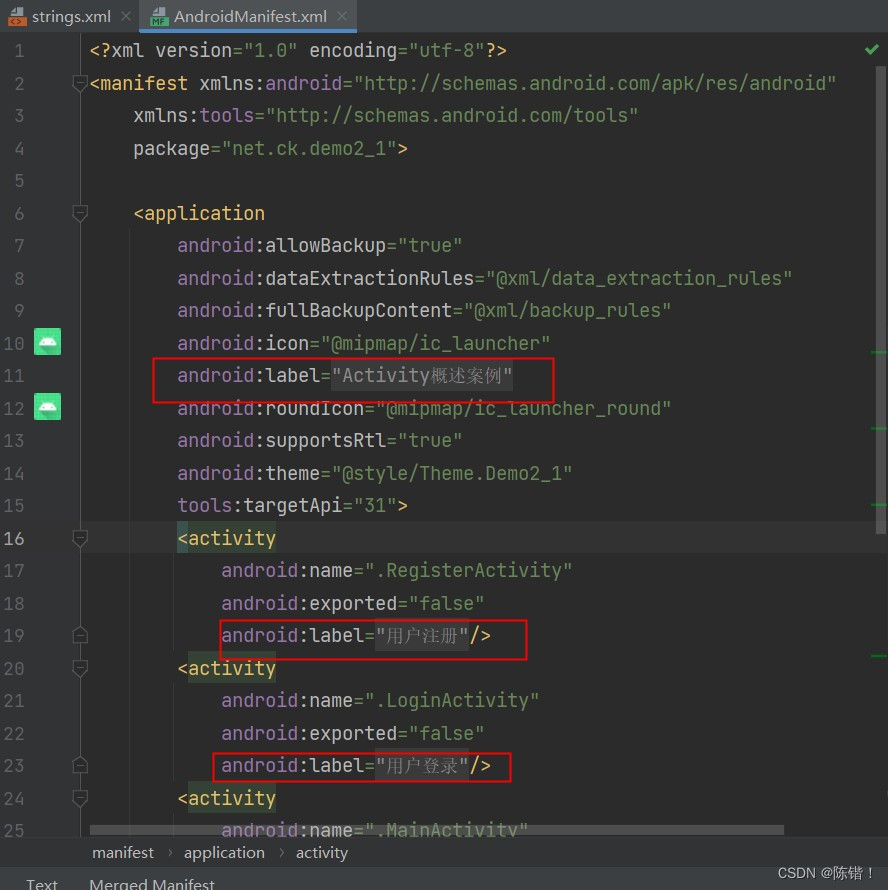
Task: Select the activity breadcrumb
Action: click(322, 853)
